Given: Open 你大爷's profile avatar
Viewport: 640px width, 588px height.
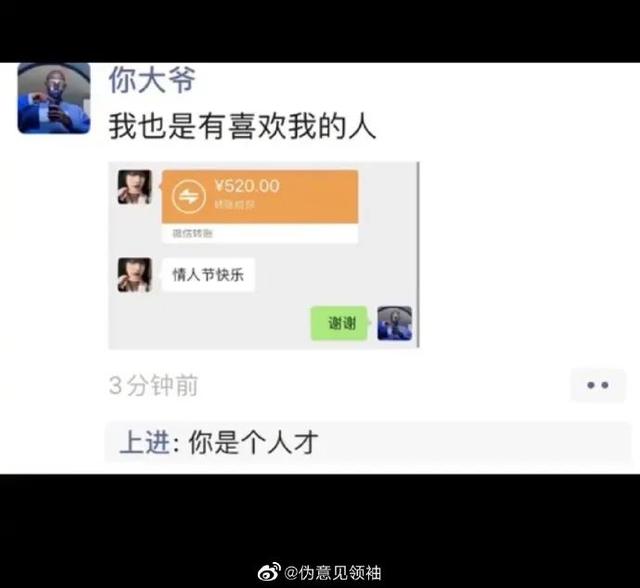Looking at the screenshot, I should (x=54, y=98).
